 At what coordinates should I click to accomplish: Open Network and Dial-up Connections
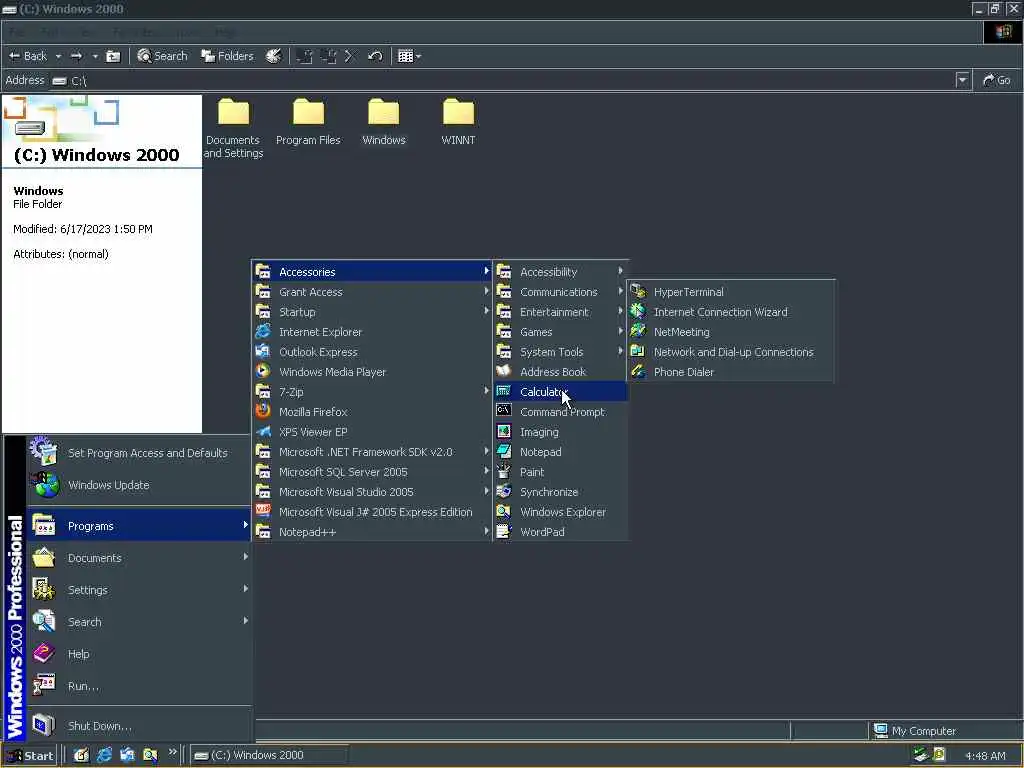(731, 352)
